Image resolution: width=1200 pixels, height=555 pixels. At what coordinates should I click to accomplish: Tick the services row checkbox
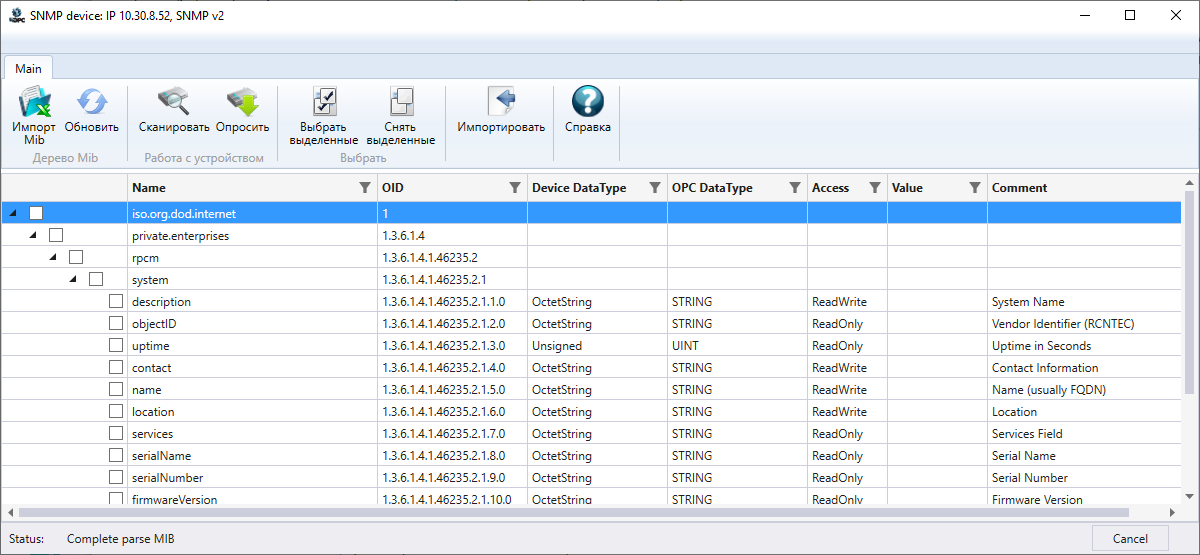pos(116,433)
